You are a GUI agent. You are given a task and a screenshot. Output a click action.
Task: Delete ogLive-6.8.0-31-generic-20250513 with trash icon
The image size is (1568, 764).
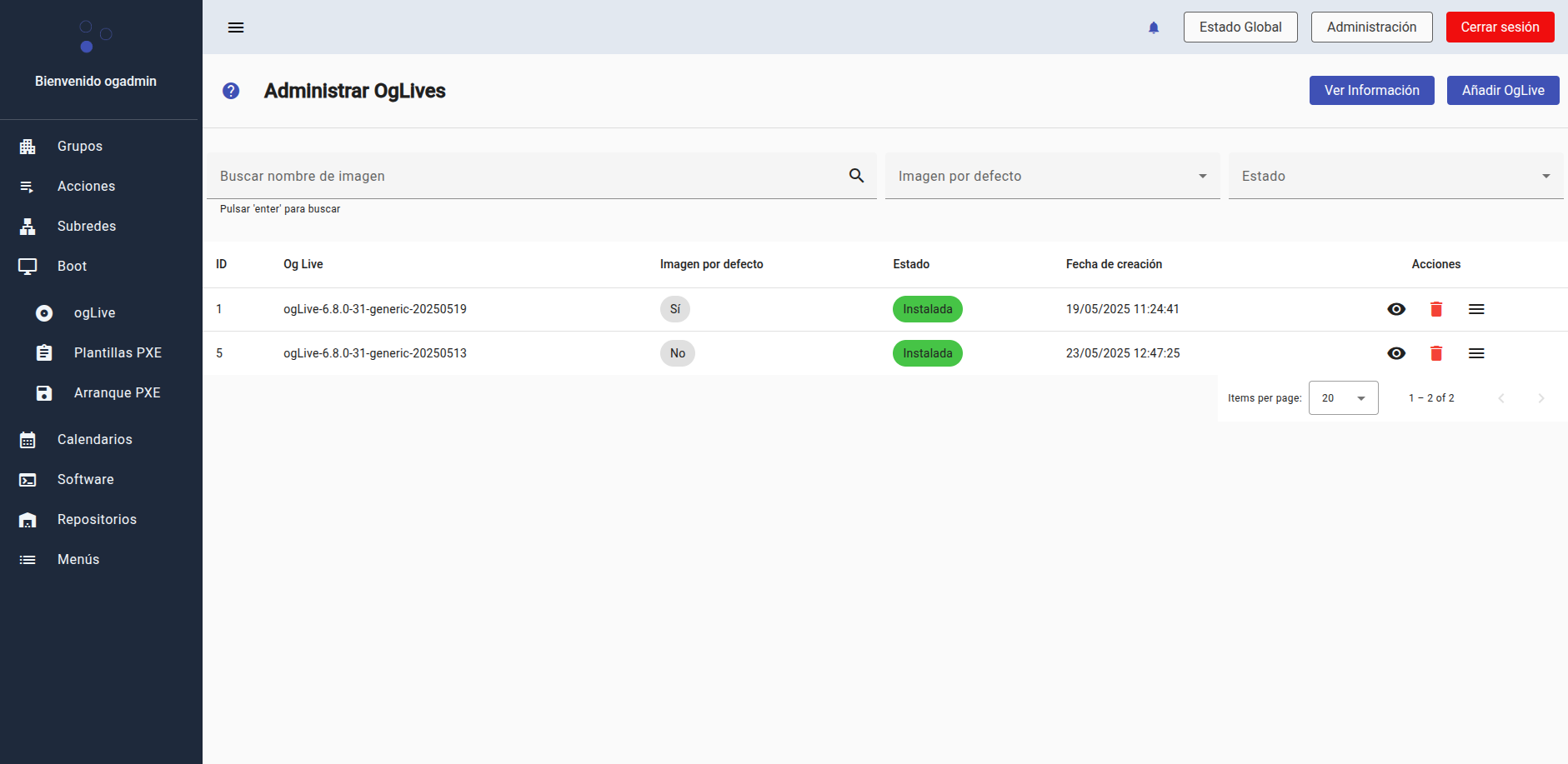[1436, 353]
